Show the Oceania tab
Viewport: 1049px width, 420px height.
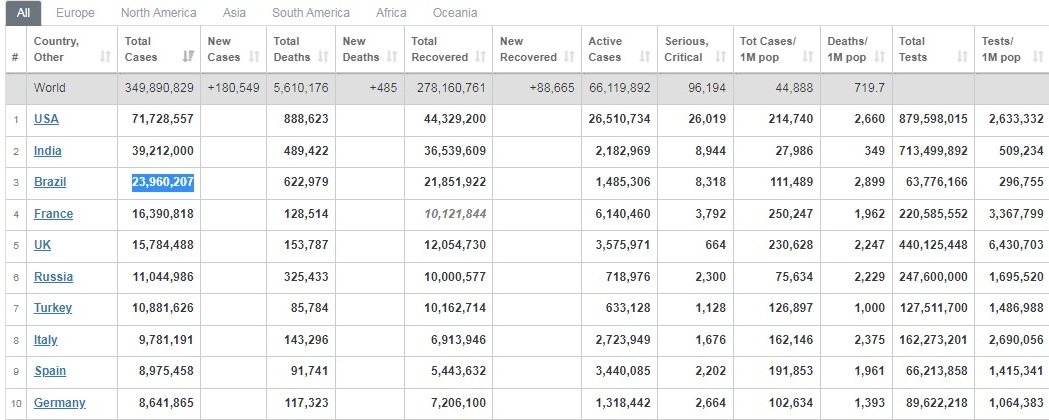click(x=455, y=13)
